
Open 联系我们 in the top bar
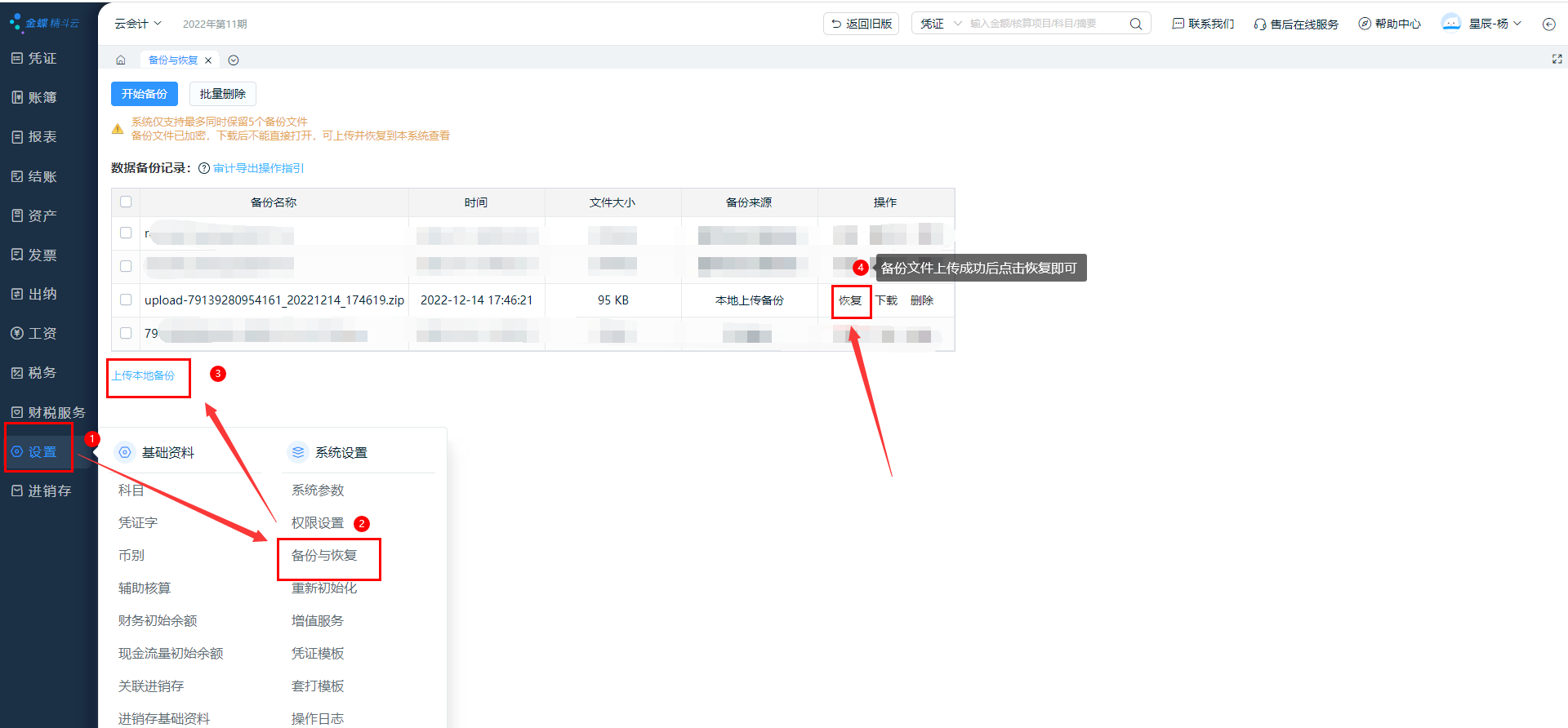point(1204,24)
